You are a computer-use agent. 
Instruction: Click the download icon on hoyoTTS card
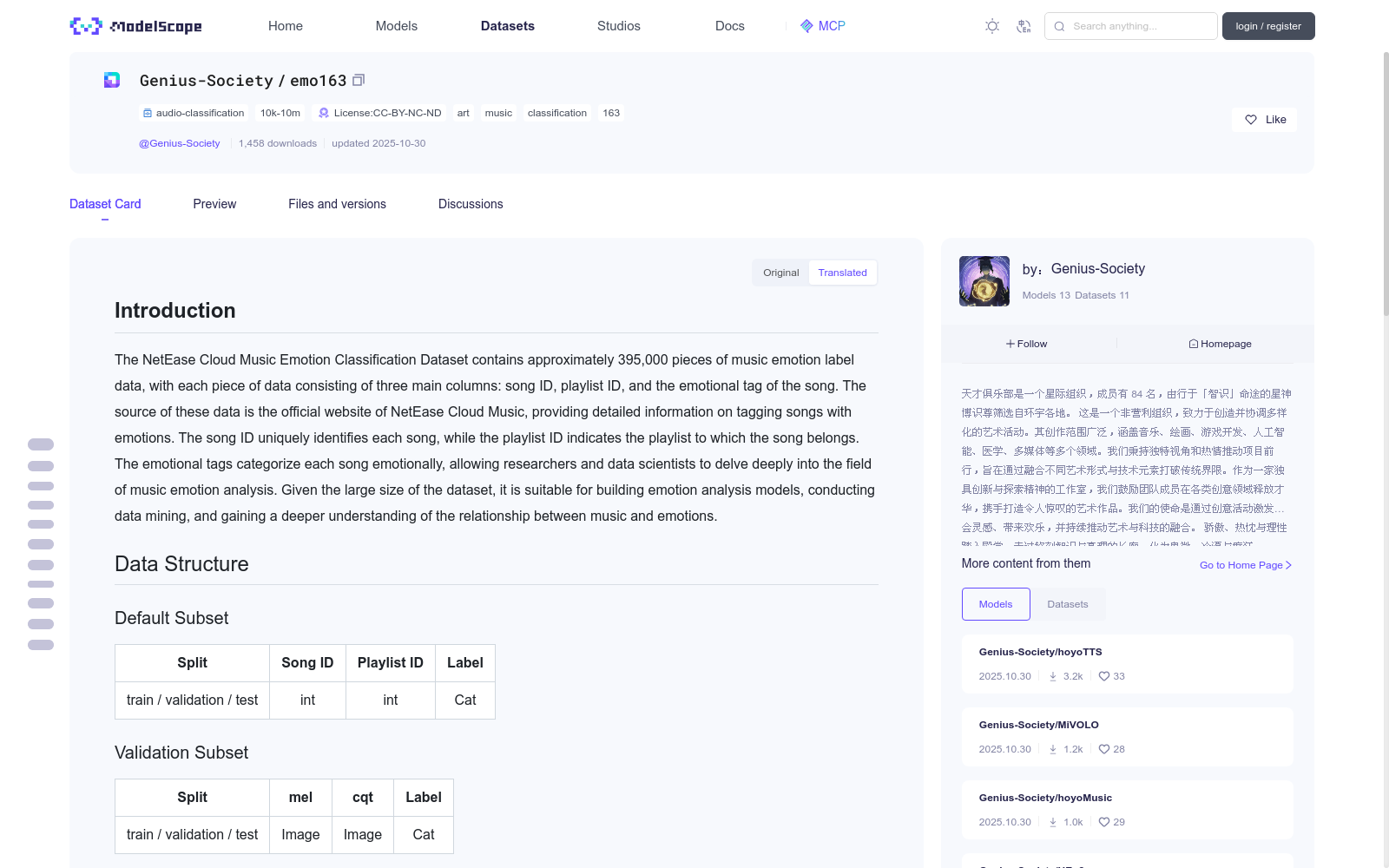click(x=1053, y=676)
